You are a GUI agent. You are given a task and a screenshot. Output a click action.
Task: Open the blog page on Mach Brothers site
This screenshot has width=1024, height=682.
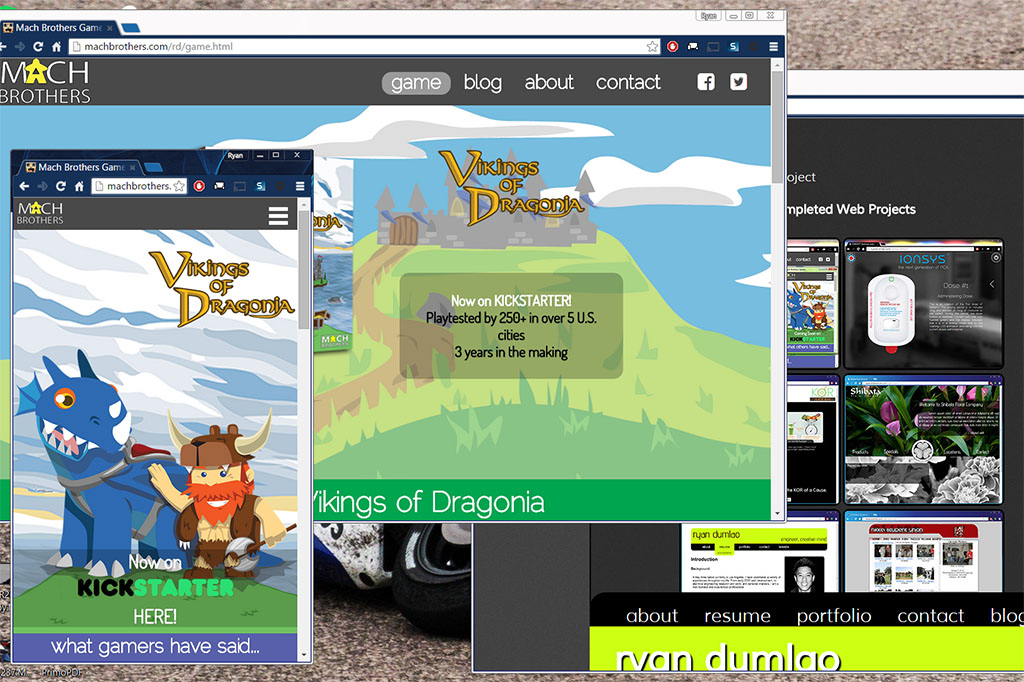pos(483,82)
